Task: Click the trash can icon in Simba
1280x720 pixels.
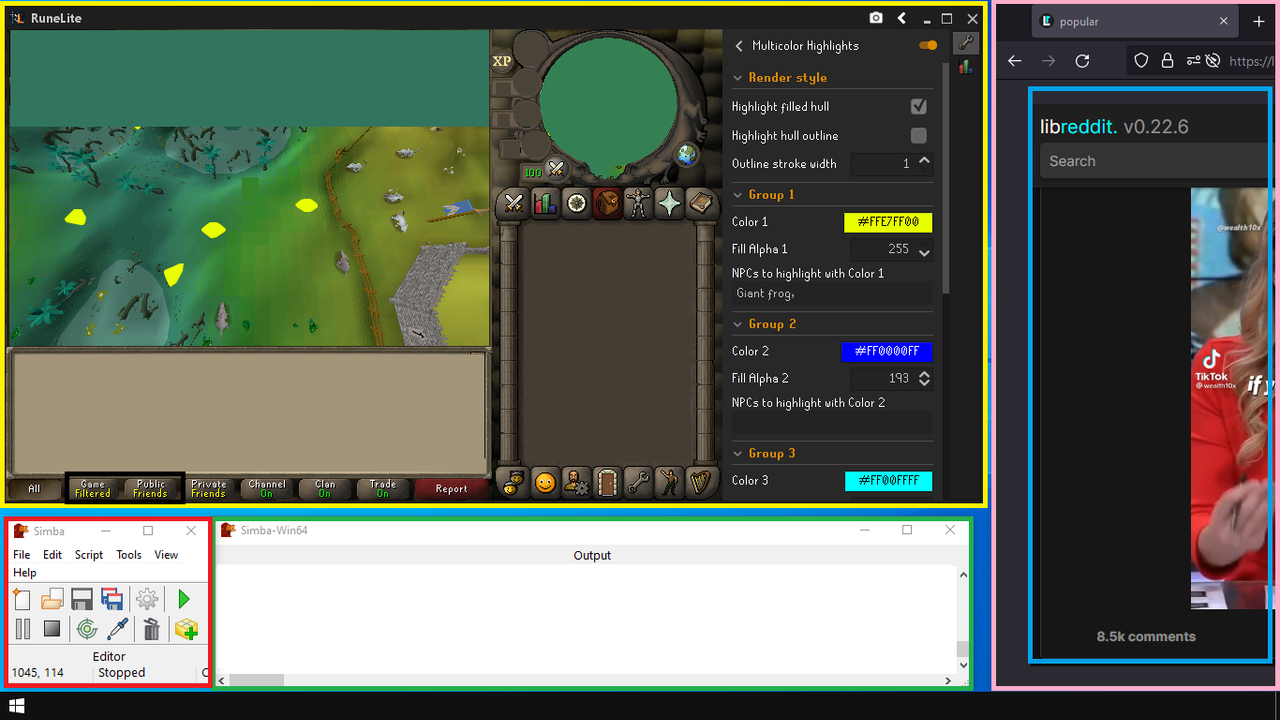Action: click(x=151, y=629)
